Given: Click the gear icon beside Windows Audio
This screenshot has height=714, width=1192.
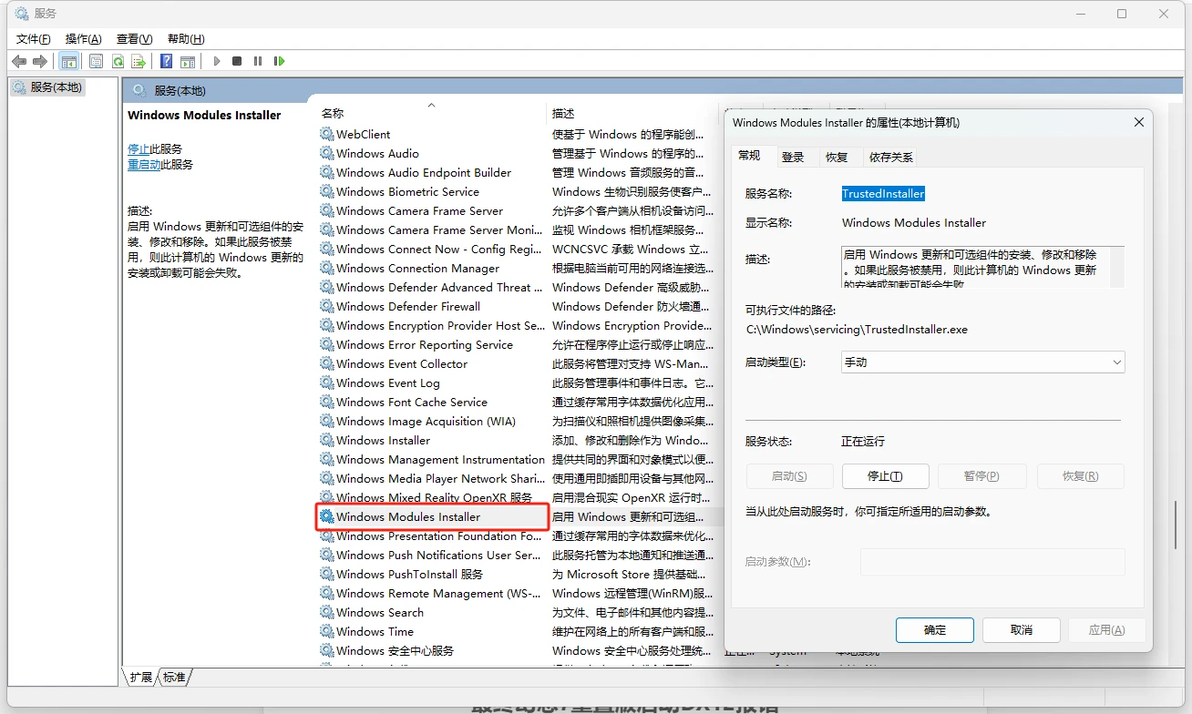Looking at the screenshot, I should pos(327,153).
